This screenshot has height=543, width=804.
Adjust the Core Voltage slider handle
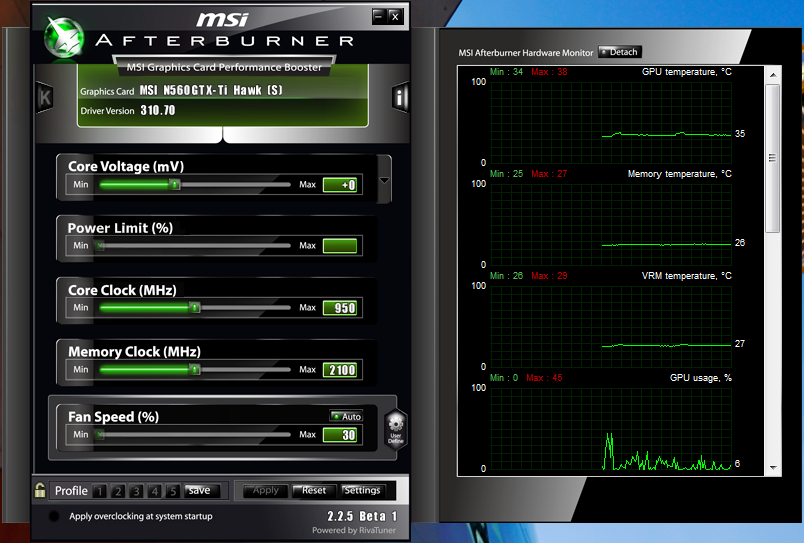pyautogui.click(x=175, y=184)
